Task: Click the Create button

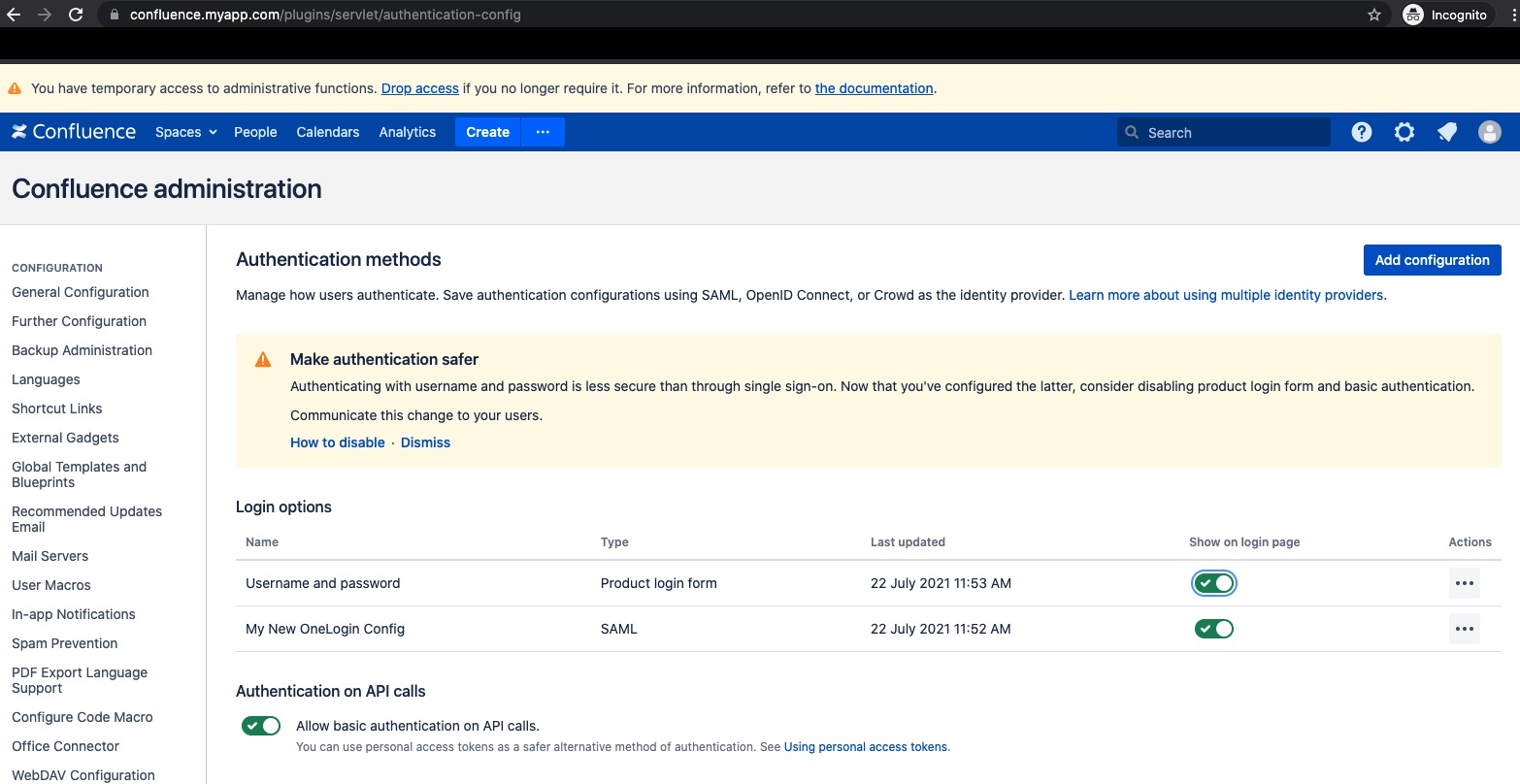Action: tap(488, 132)
